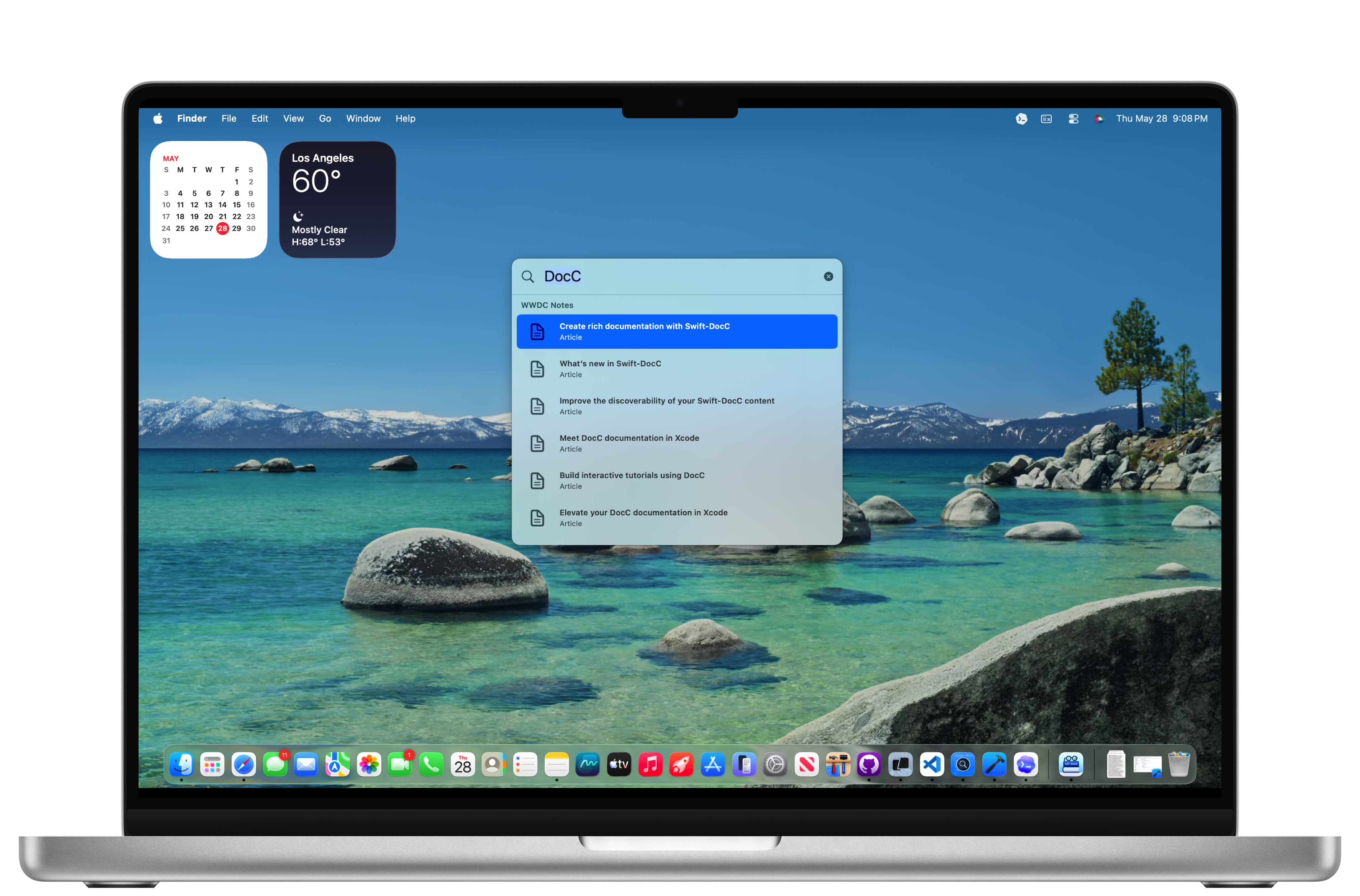Open "What's new in Swift-DocC" article

pyautogui.click(x=677, y=368)
